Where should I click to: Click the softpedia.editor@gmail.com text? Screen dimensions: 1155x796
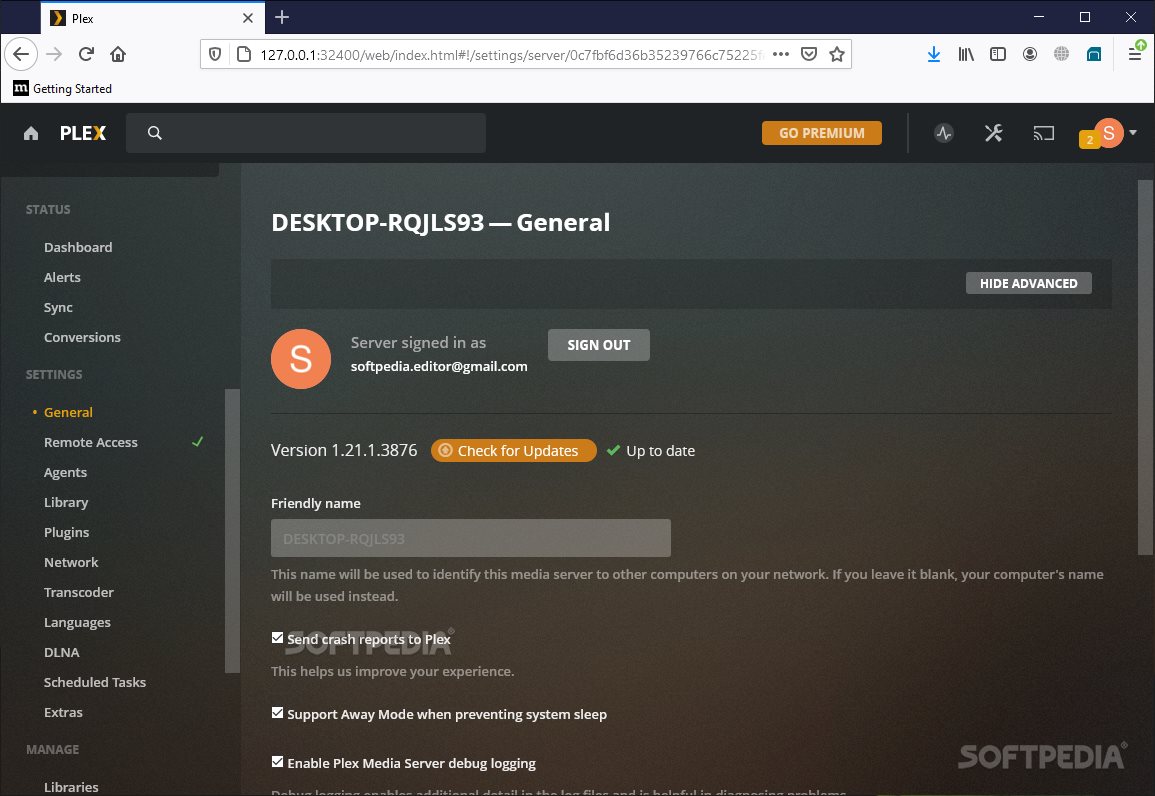tap(439, 367)
